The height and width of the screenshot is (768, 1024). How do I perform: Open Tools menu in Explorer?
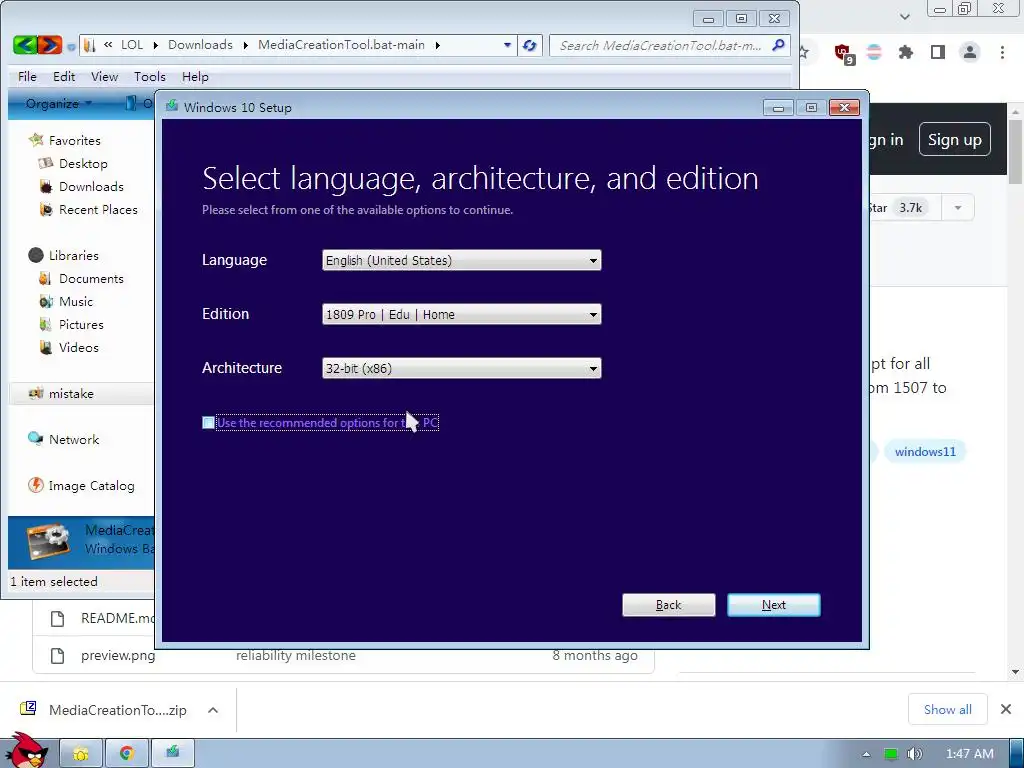[x=150, y=76]
